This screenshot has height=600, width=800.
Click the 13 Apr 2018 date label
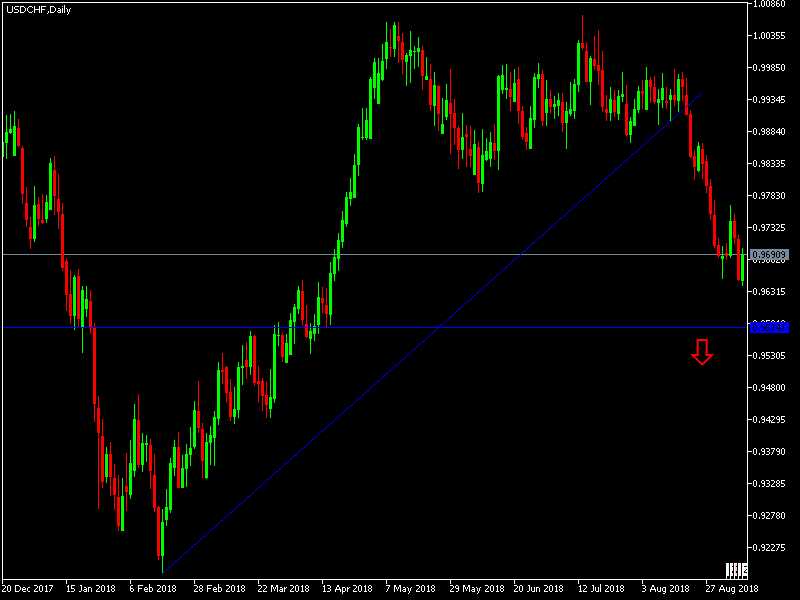tap(347, 588)
